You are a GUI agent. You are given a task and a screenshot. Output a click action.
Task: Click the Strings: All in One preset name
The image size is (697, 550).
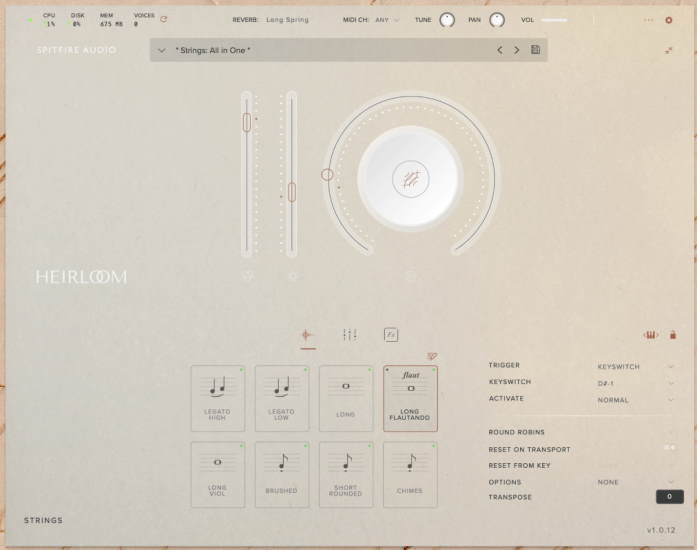pos(213,50)
